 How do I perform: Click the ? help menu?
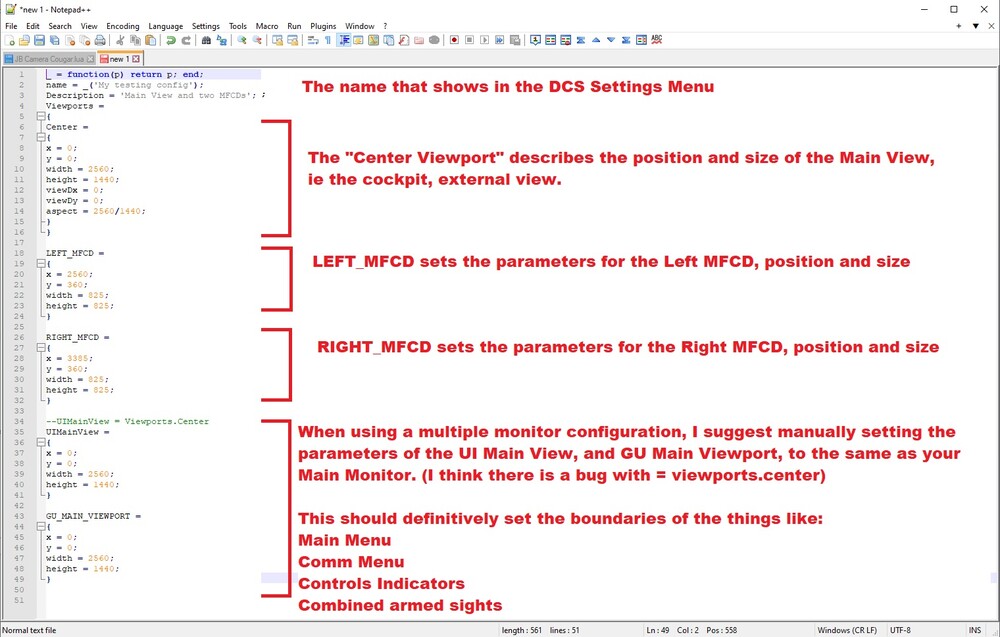pyautogui.click(x=385, y=26)
